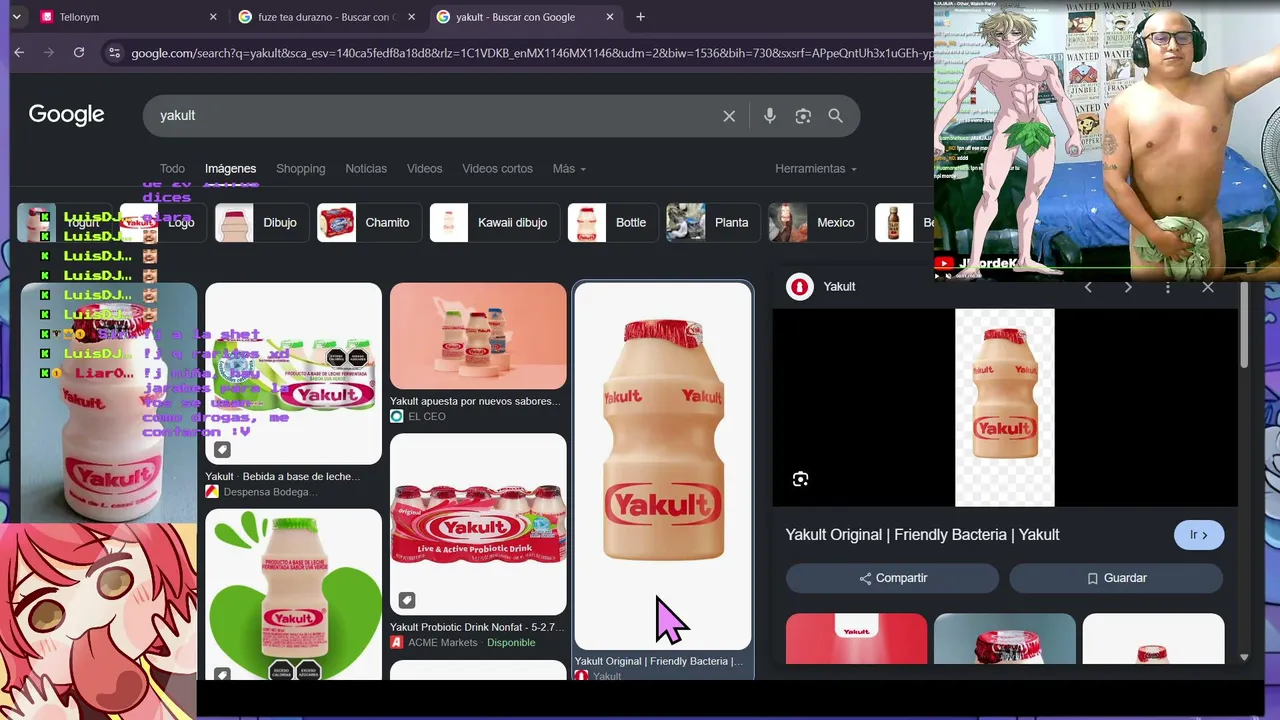Select the yakult - Buscar con Google tab
Image resolution: width=1280 pixels, height=720 pixels.
pyautogui.click(x=525, y=17)
